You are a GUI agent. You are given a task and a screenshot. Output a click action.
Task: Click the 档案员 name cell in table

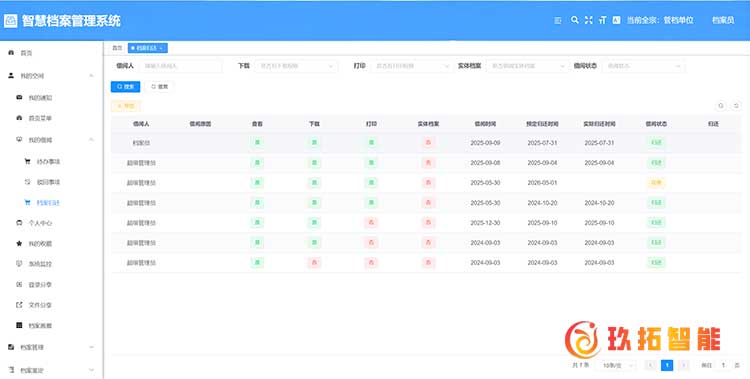141,143
